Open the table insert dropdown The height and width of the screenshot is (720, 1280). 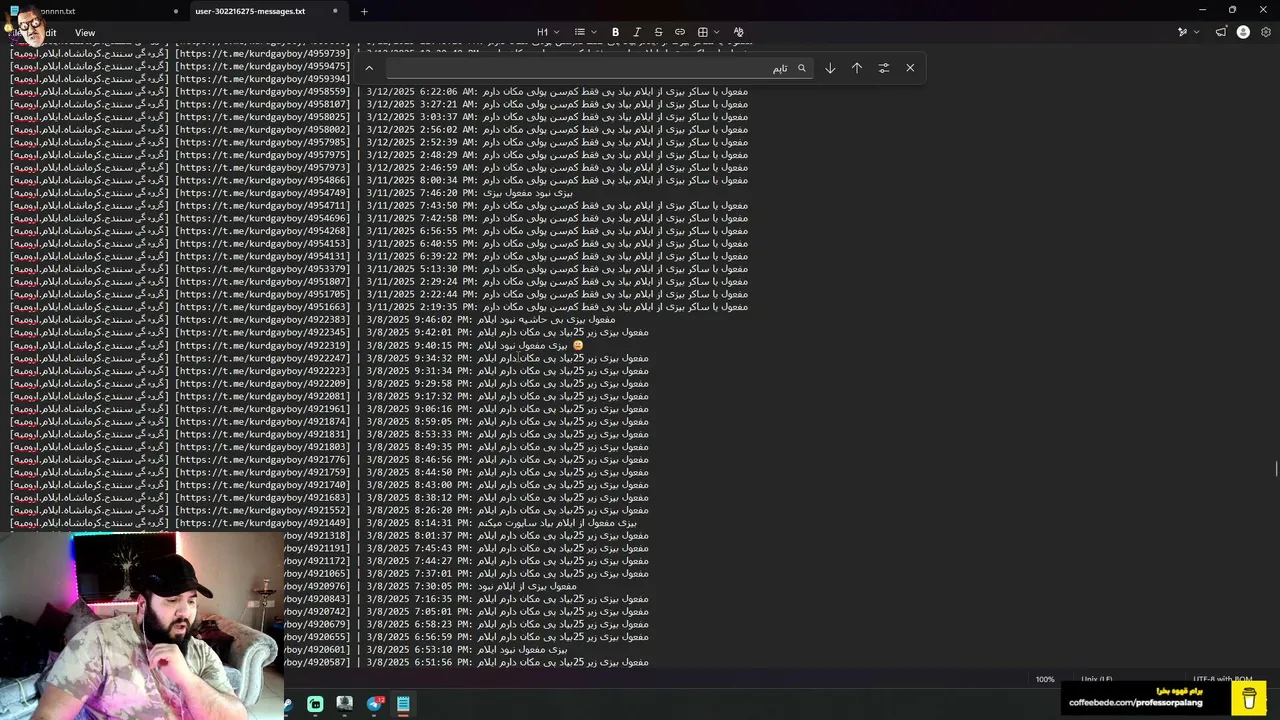click(x=708, y=32)
